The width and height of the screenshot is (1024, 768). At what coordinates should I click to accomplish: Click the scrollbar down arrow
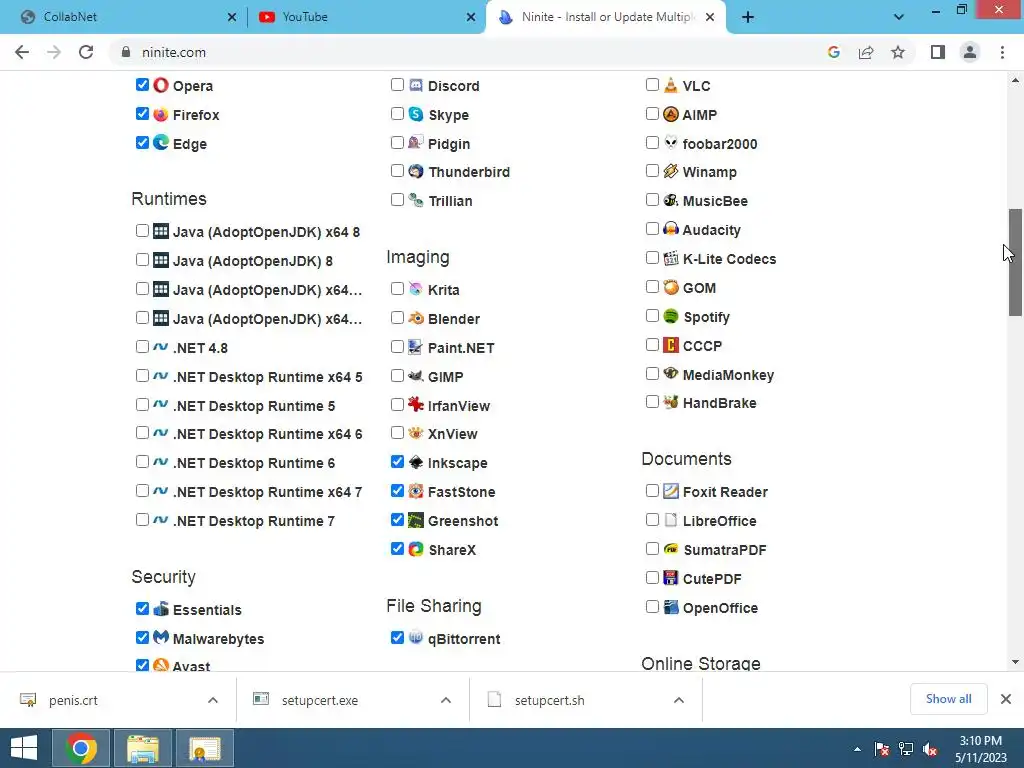[1015, 662]
